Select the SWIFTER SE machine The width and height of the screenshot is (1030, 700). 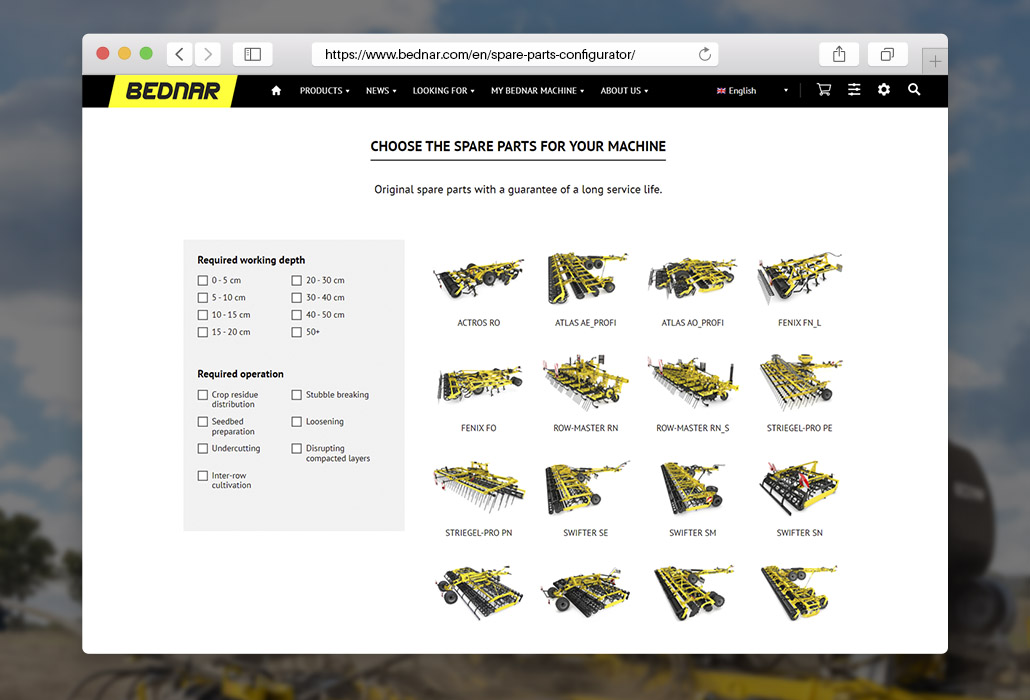coord(585,499)
